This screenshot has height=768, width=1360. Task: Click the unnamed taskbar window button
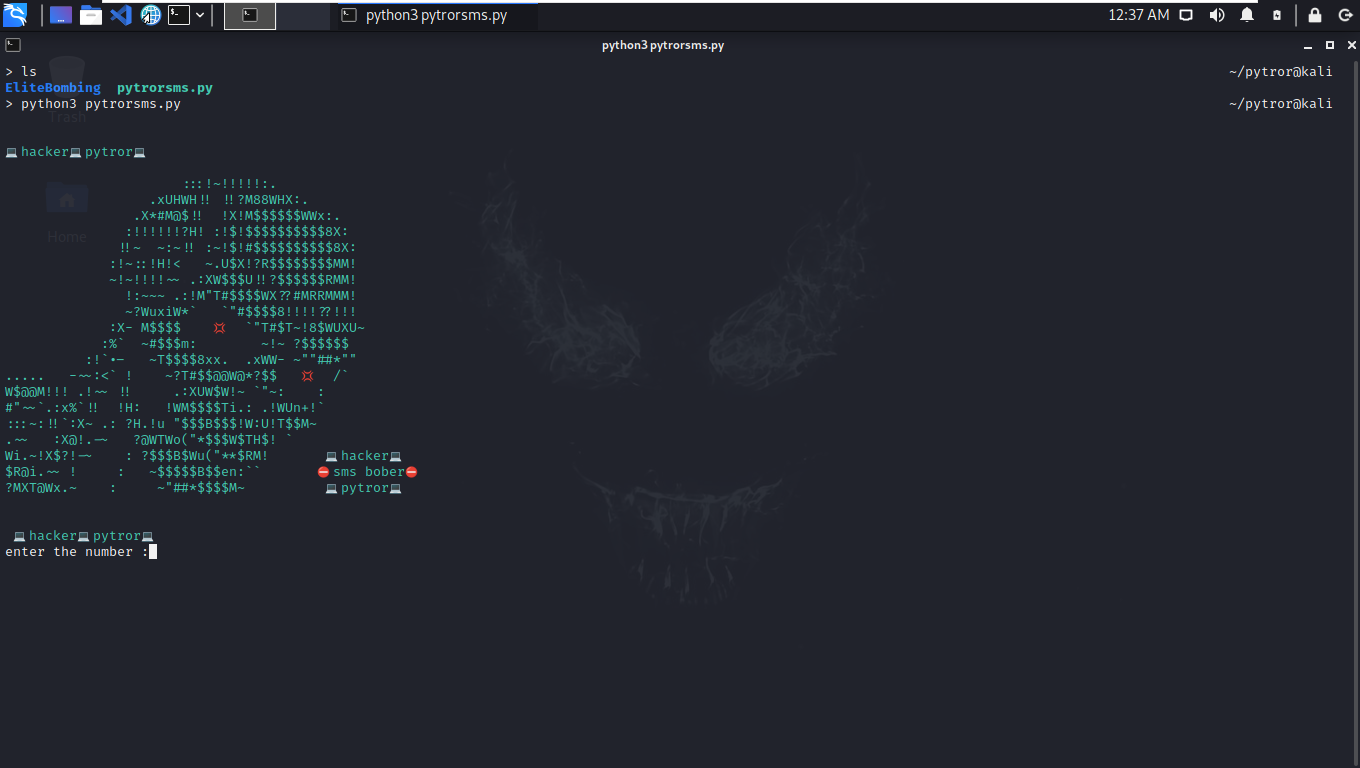pos(250,16)
